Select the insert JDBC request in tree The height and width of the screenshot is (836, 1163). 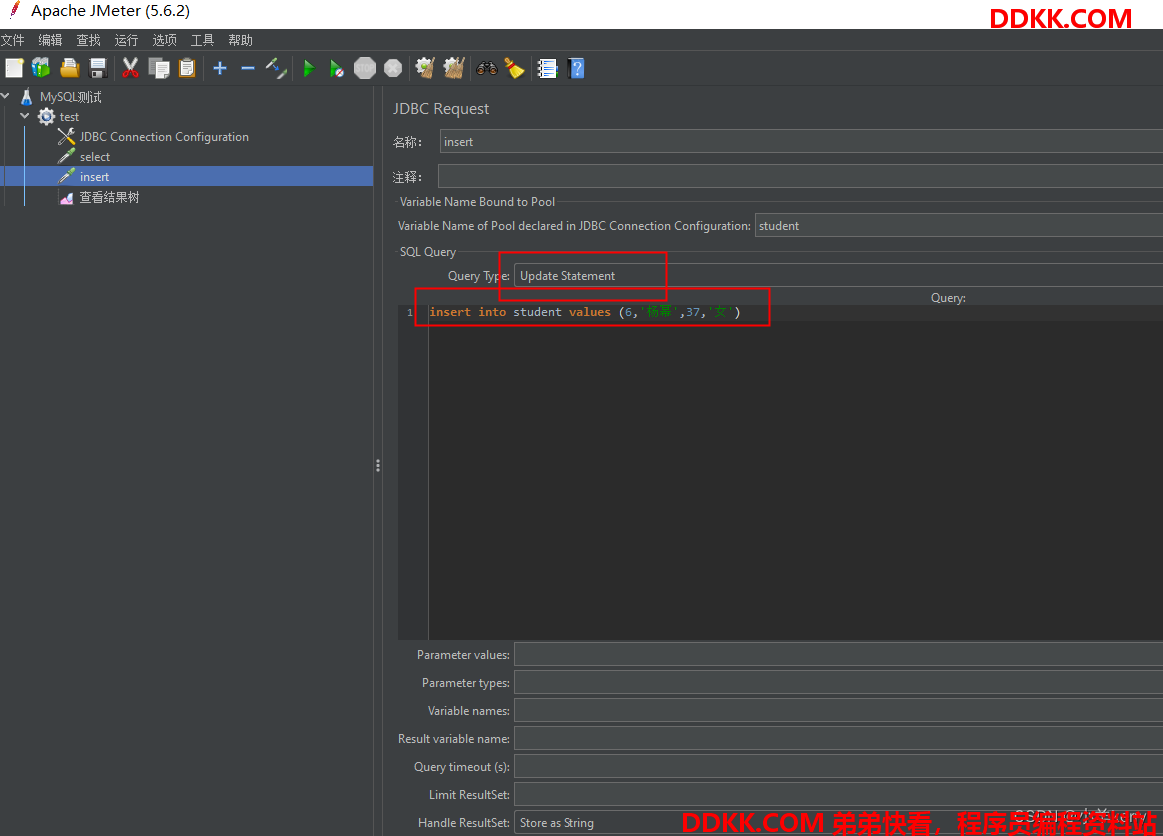(94, 177)
